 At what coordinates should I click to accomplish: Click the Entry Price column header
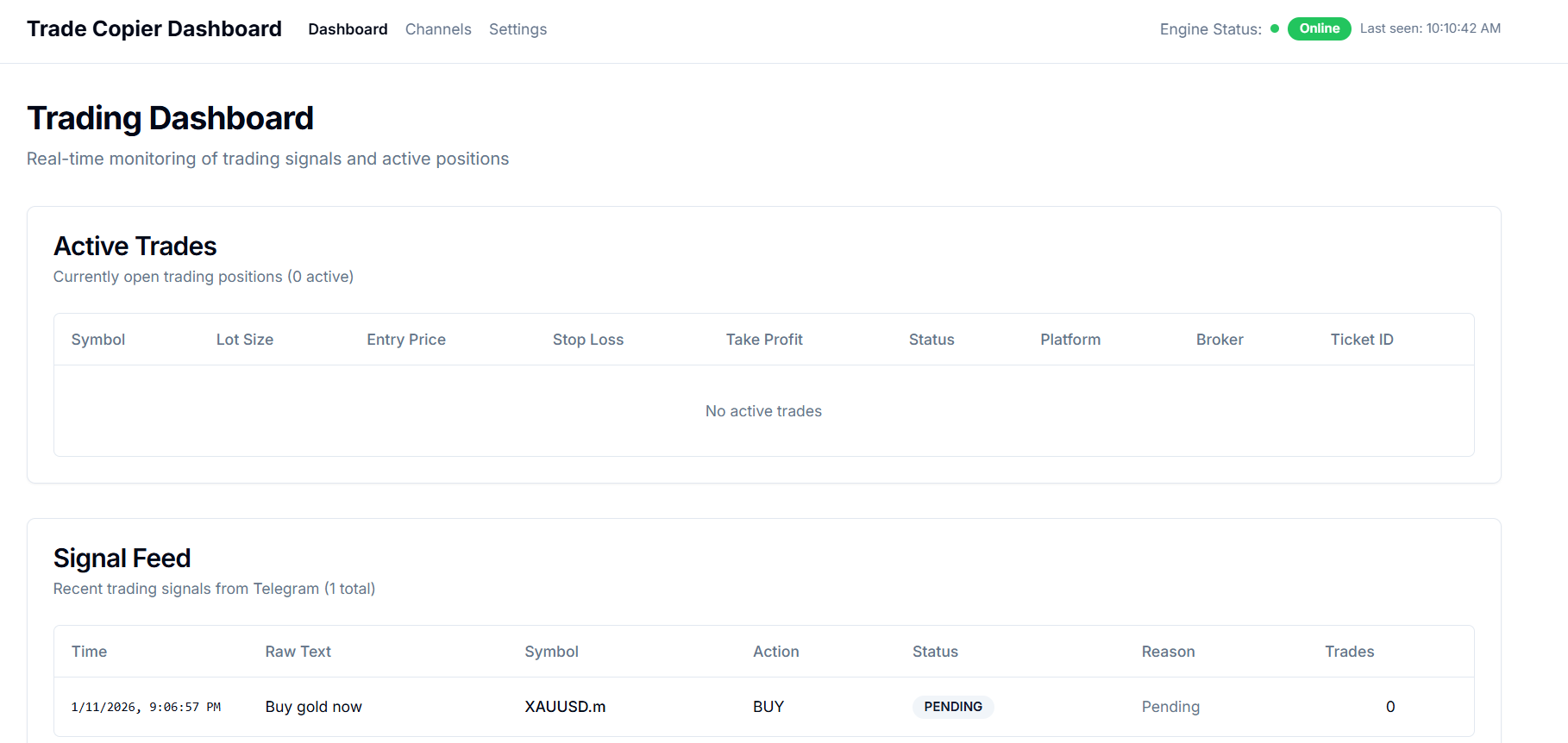coord(406,340)
